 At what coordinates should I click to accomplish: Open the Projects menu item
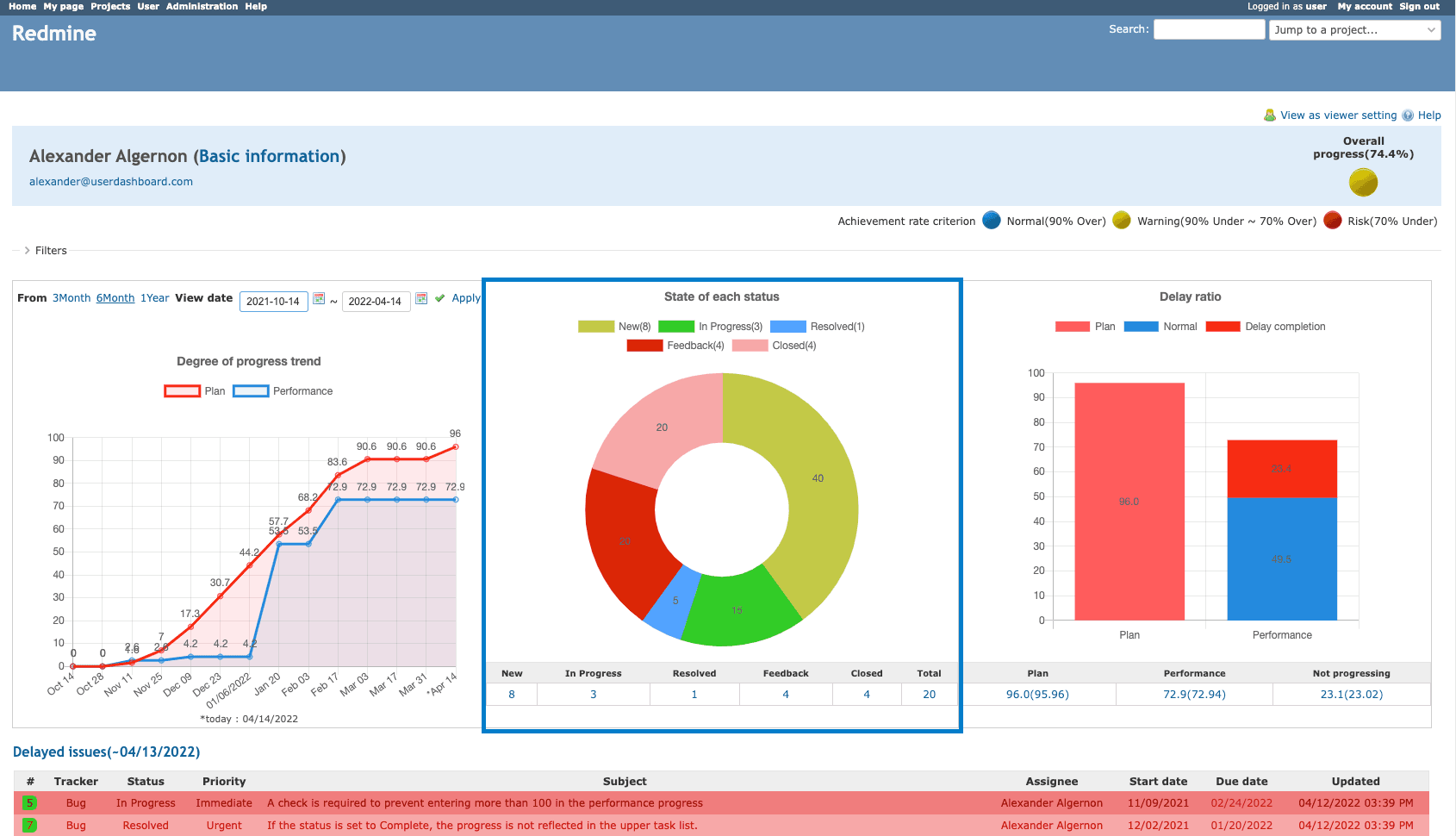[x=110, y=6]
